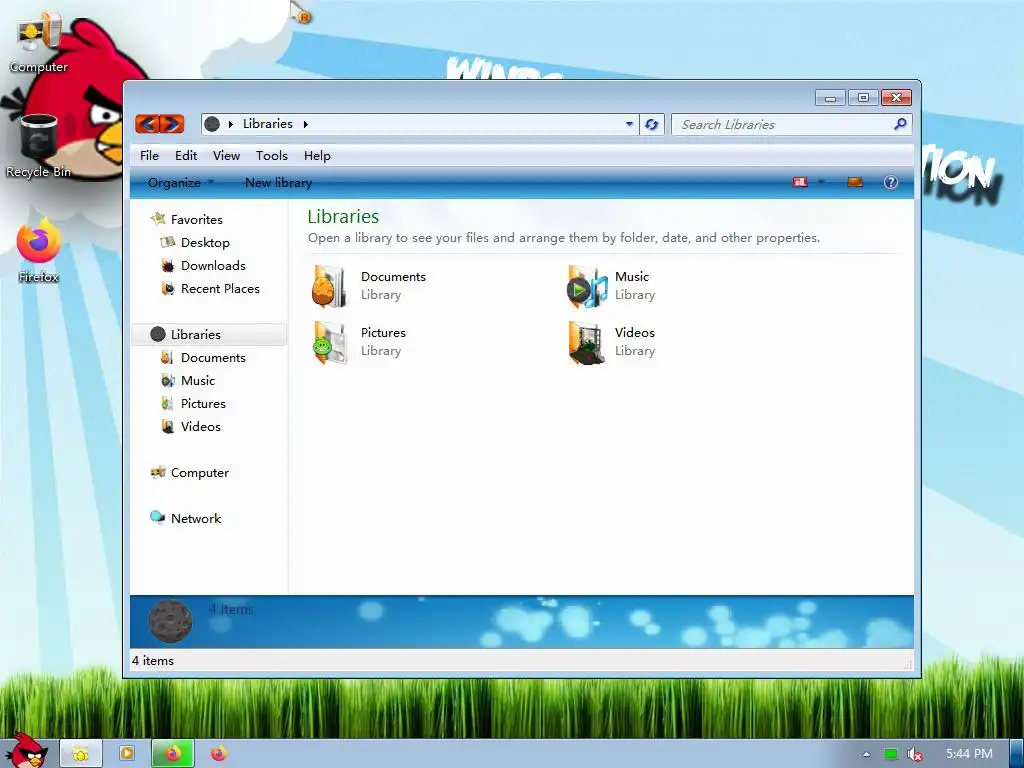
Task: Expand address bar history dropdown arrow
Action: pos(629,124)
